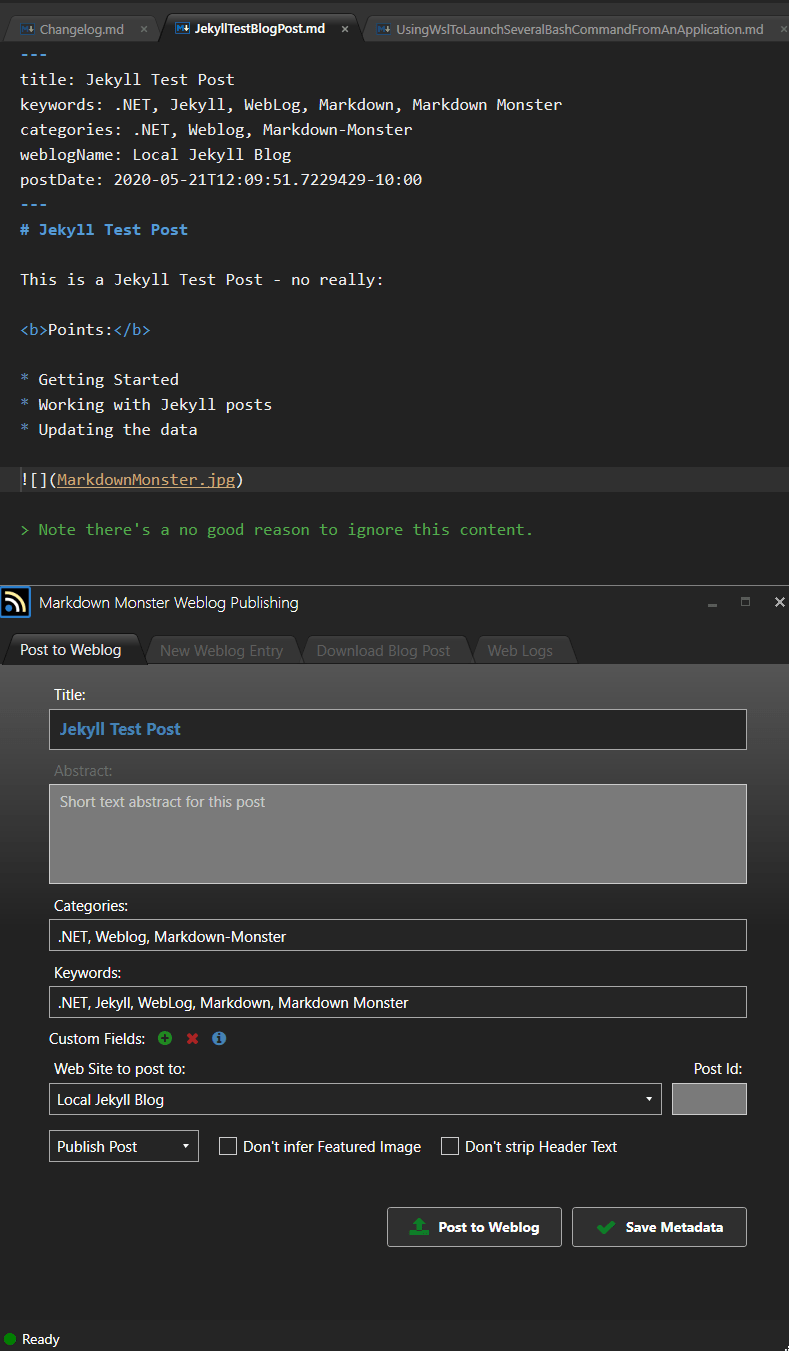This screenshot has height=1351, width=789.
Task: Click the '* Working with Jekyll posts' line
Action: (146, 404)
